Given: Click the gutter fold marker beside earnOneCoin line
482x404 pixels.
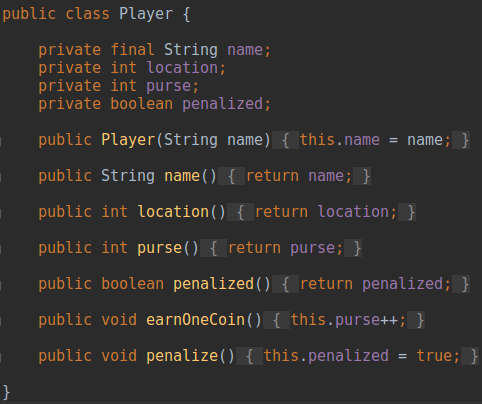Looking at the screenshot, I should click(x=1, y=321).
